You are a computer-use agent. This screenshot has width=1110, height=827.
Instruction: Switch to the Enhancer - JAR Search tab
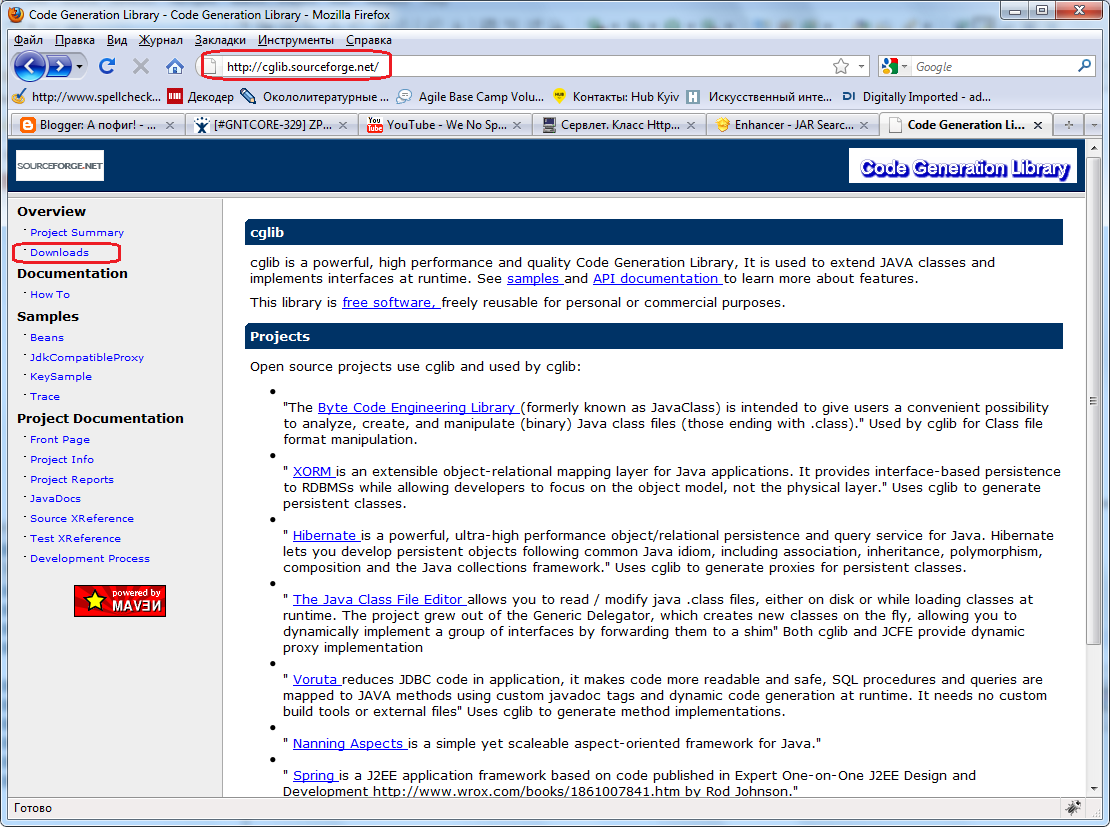(792, 125)
